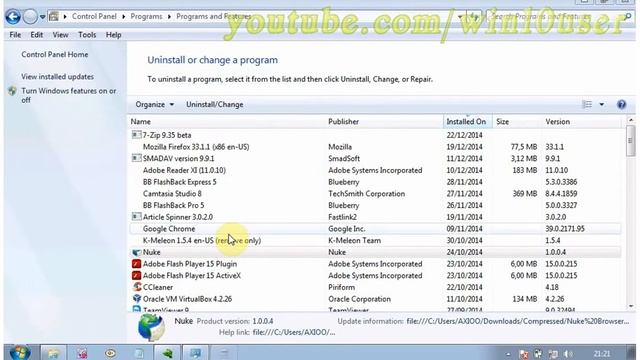The width and height of the screenshot is (640, 360).
Task: Open the recent pages dropdown arrow
Action: (42, 17)
